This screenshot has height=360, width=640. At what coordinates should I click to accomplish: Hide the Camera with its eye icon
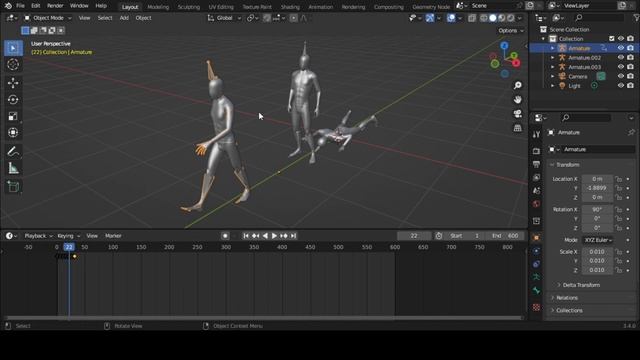coord(621,76)
